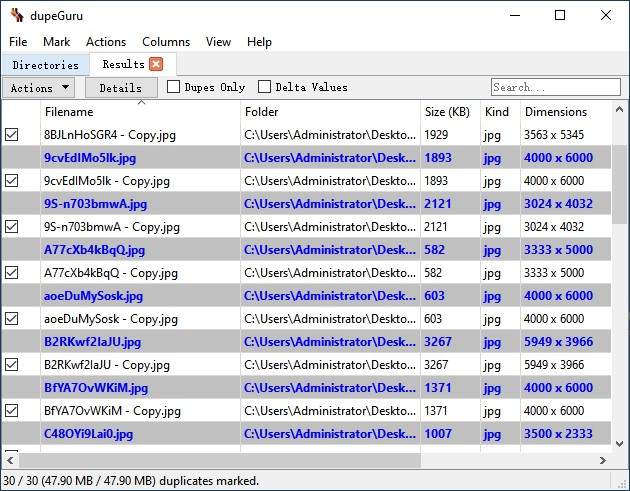Image resolution: width=630 pixels, height=491 pixels.
Task: Unmark the aoeDuMySosk - Copy.jpg checkbox
Action: coord(12,319)
